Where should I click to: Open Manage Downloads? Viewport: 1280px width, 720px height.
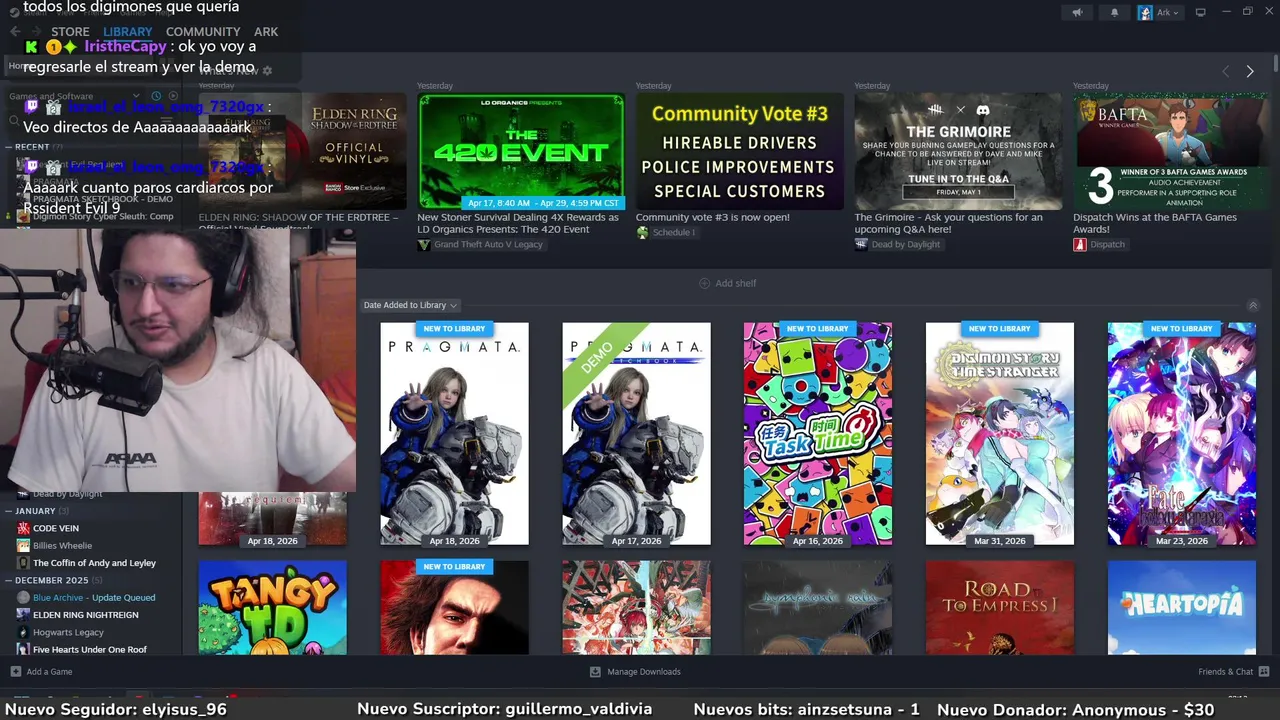point(635,672)
